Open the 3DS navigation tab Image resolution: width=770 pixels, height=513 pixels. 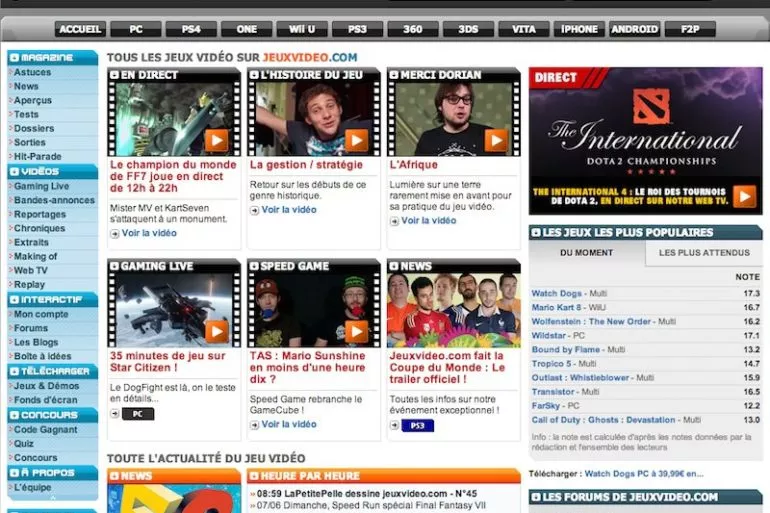click(468, 29)
